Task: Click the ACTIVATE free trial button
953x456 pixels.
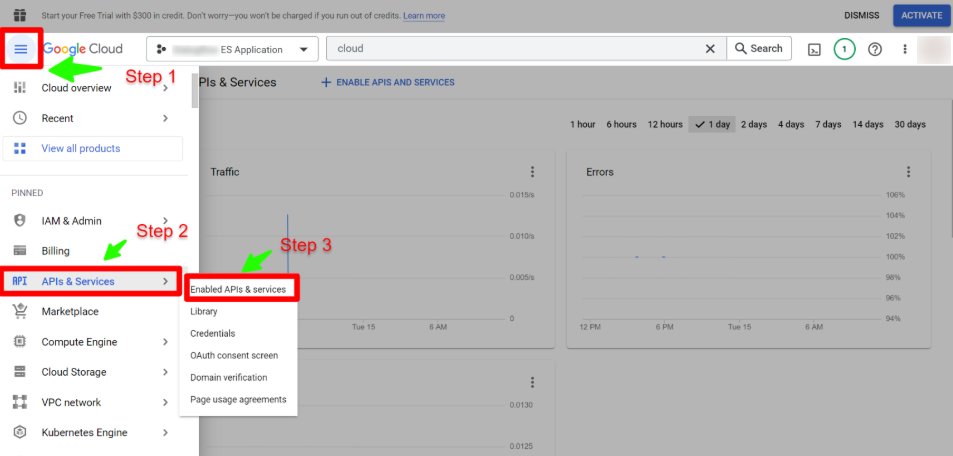Action: (x=921, y=15)
